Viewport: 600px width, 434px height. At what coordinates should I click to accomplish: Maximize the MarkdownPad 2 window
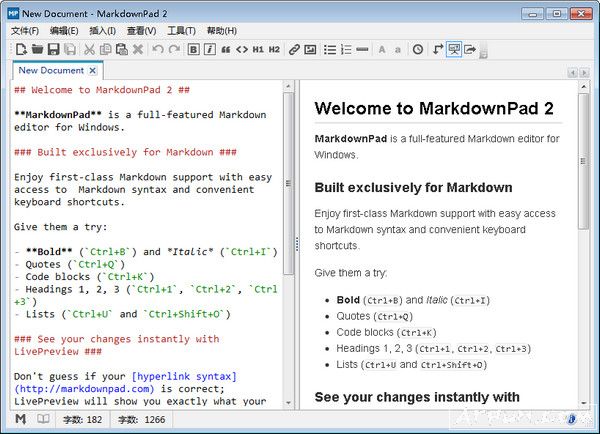click(556, 14)
